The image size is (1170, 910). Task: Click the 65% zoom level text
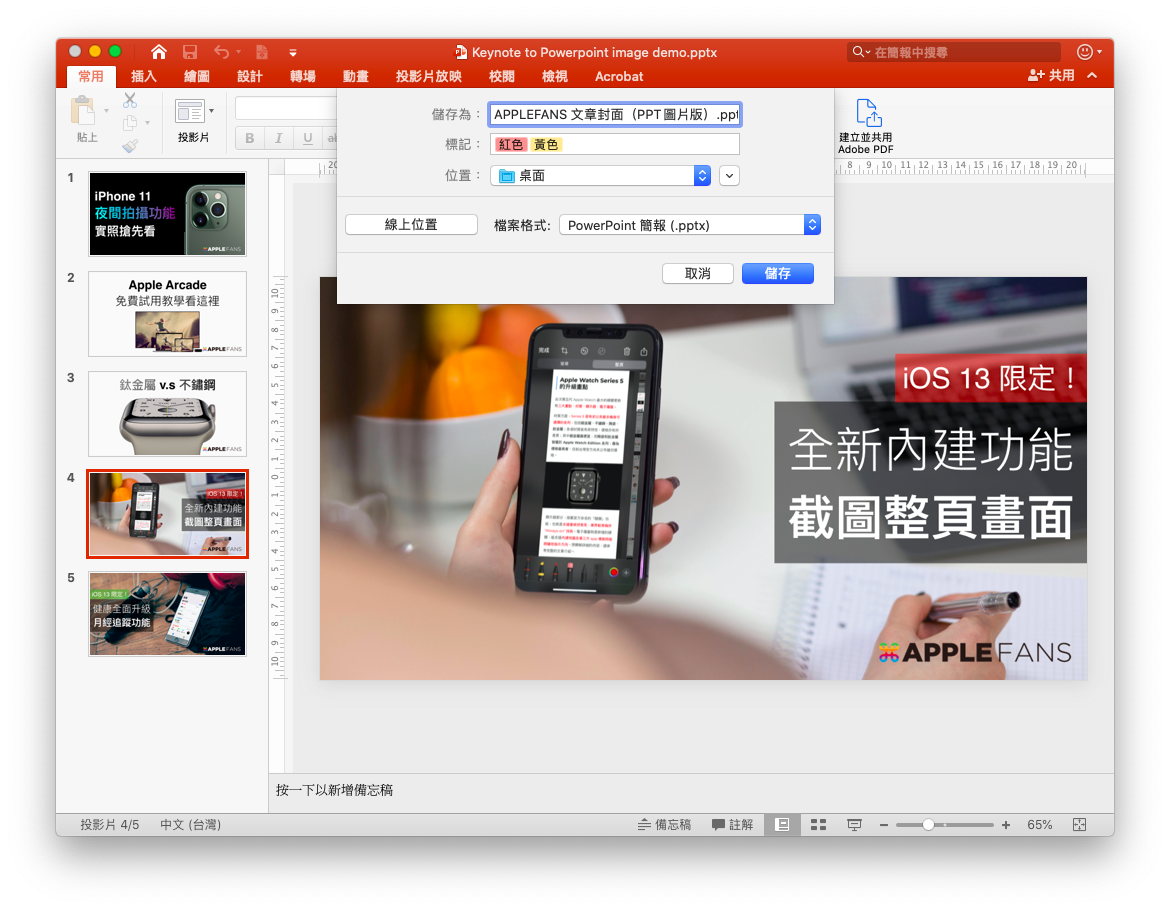[x=1039, y=824]
